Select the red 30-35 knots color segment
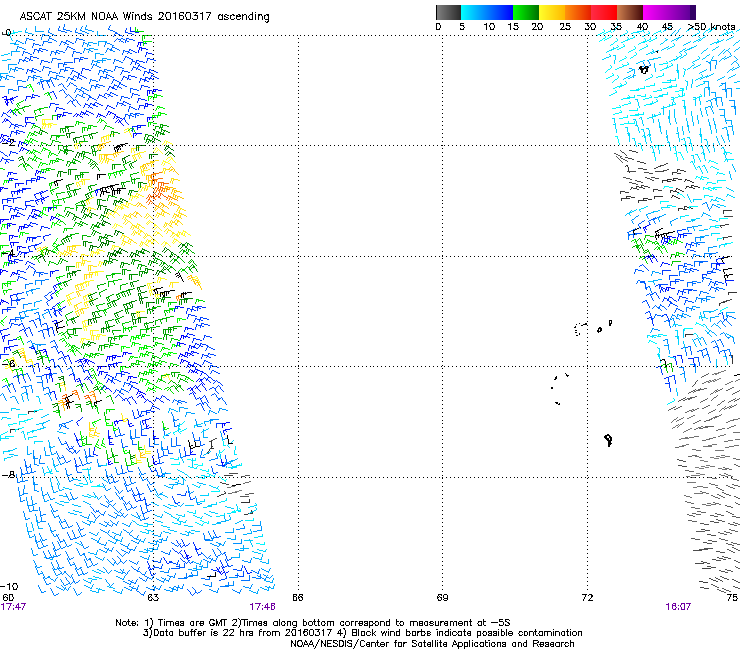This screenshot has width=740, height=650. pos(604,12)
